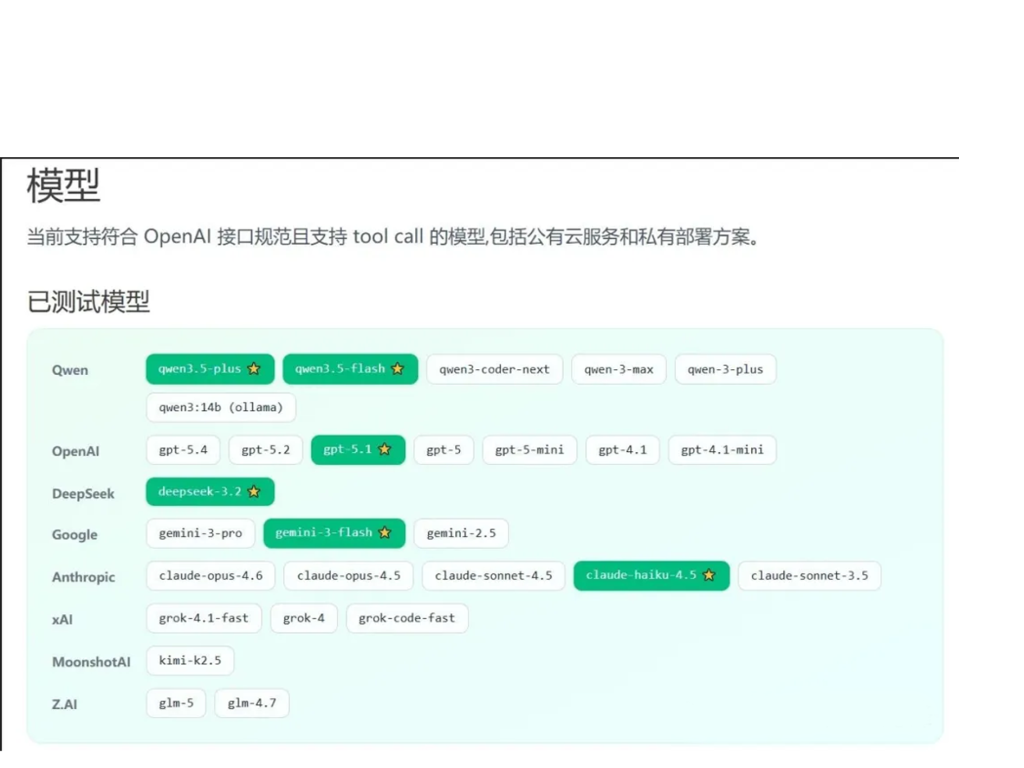Choose the gemini-2.5 model chip
Screen dimensions: 1024x768
point(461,533)
